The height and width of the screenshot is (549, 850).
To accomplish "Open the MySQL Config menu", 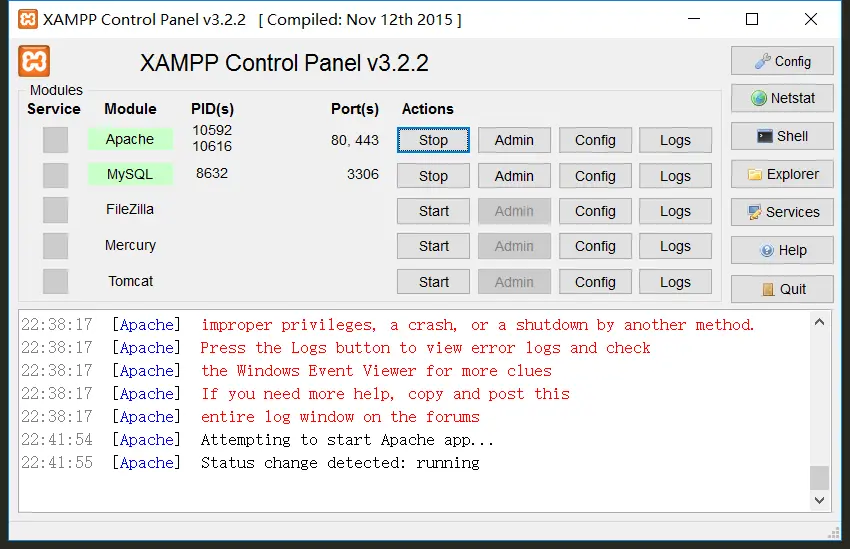I will coord(595,176).
